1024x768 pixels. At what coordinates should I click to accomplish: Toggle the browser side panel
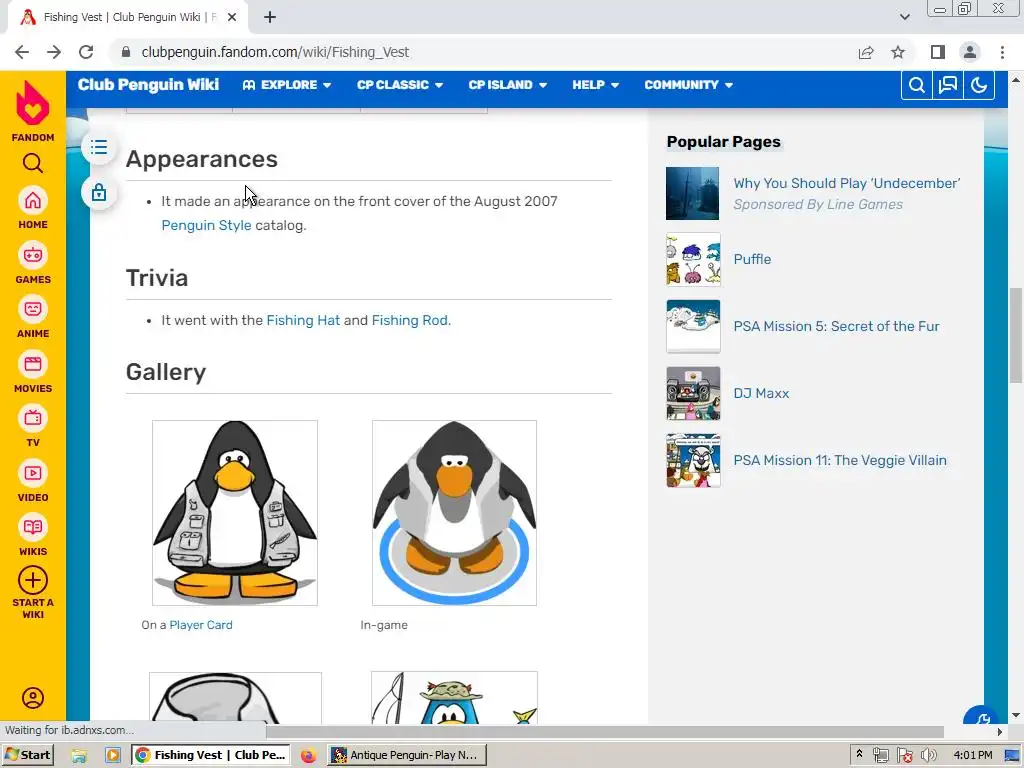tap(938, 52)
